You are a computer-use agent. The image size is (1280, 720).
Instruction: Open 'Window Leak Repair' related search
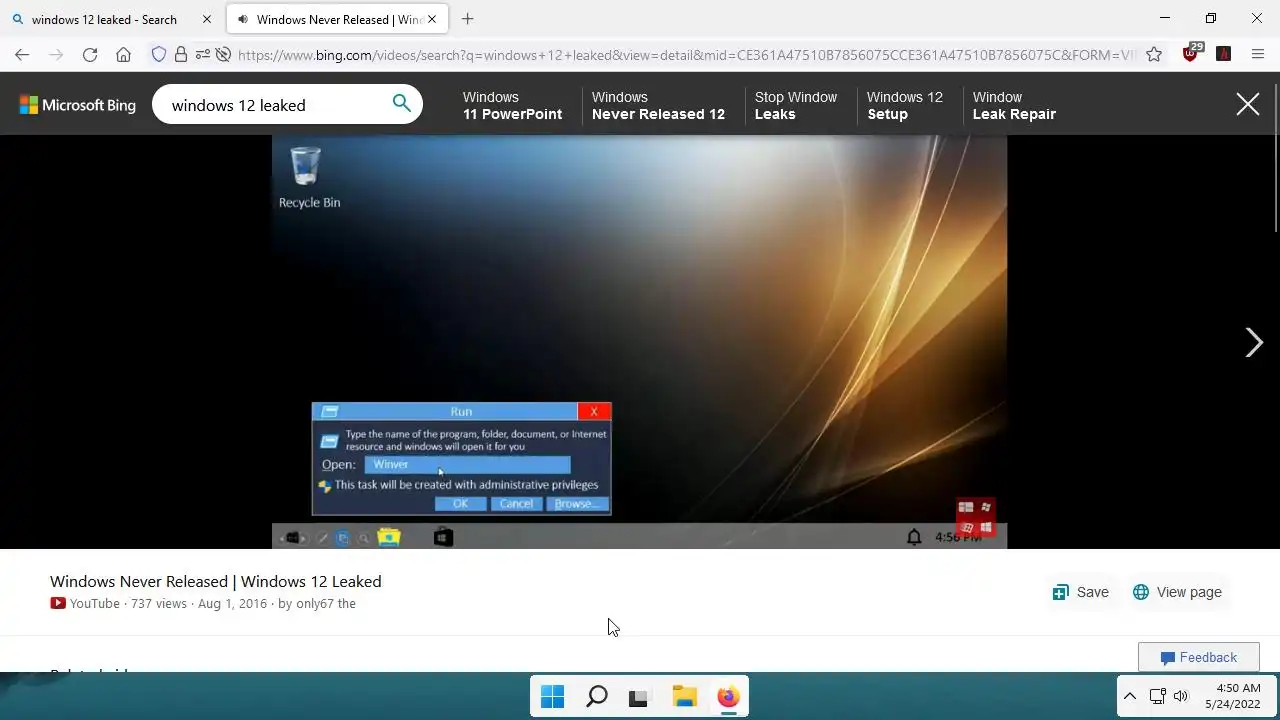pyautogui.click(x=1014, y=105)
